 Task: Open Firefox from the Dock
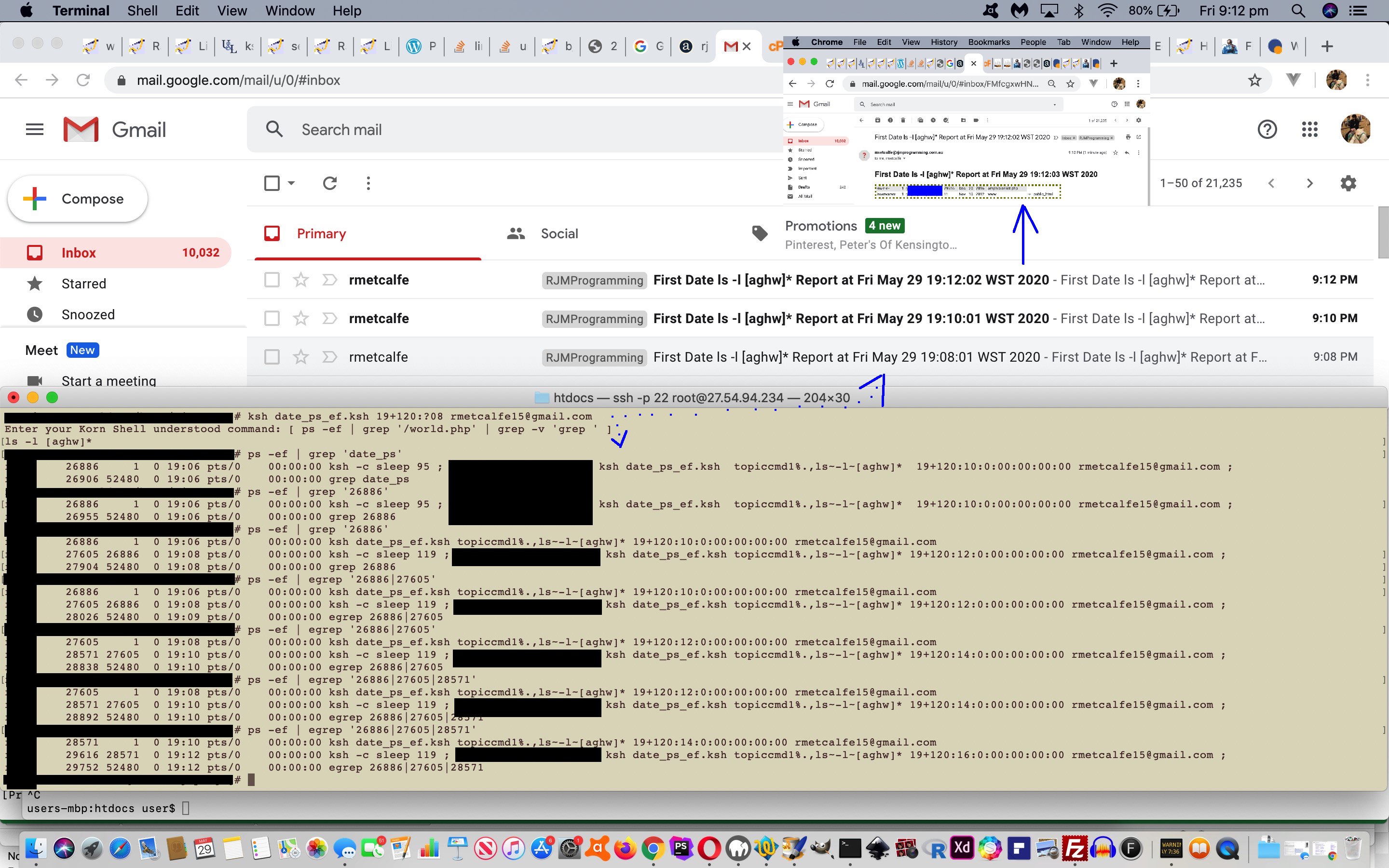(x=626, y=848)
